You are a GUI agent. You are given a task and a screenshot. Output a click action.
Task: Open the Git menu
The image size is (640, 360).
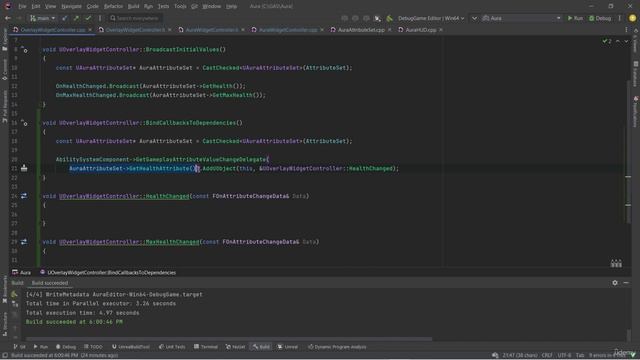[x=194, y=6]
